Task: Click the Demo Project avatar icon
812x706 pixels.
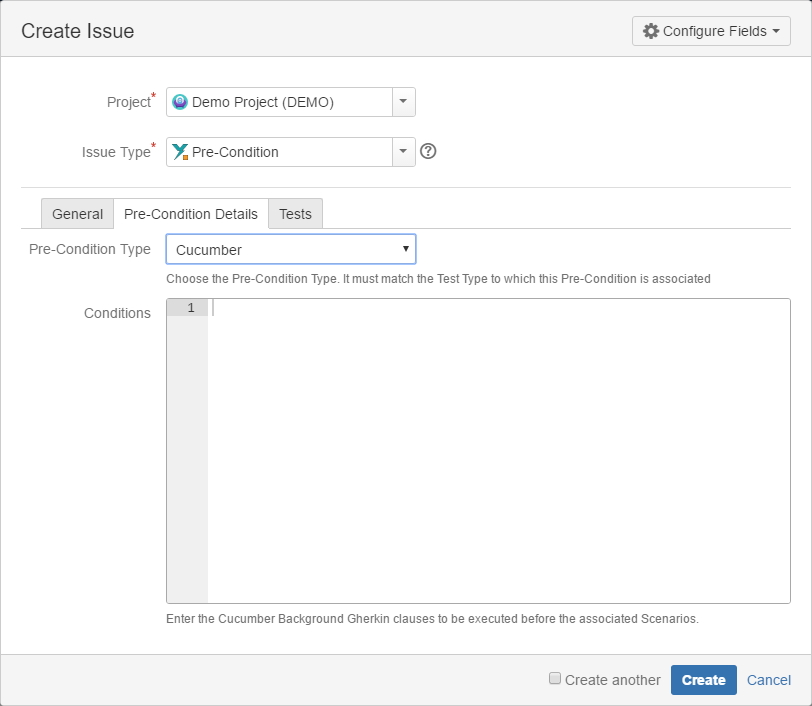Action: pos(180,102)
